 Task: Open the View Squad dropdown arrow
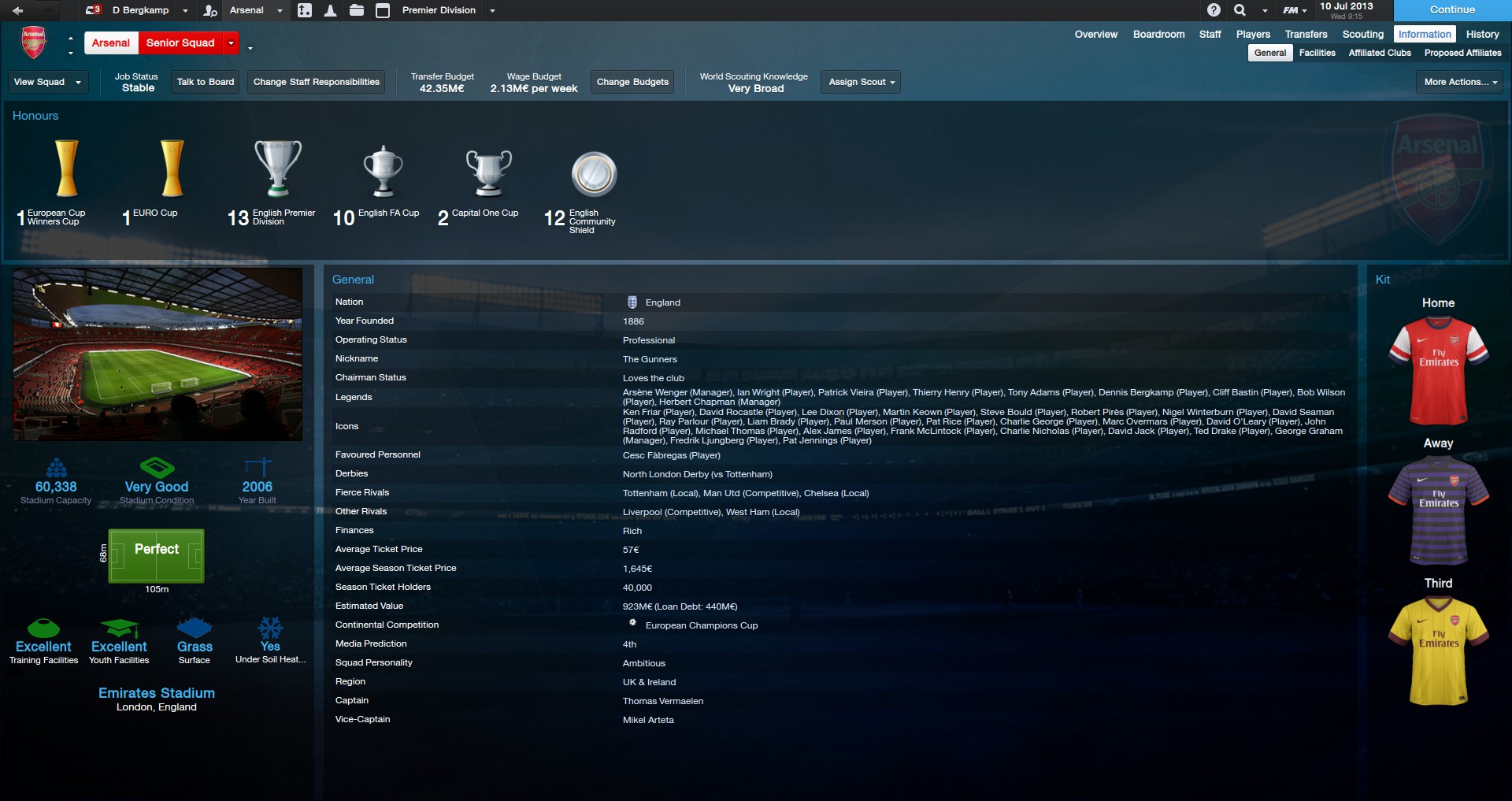pos(78,82)
